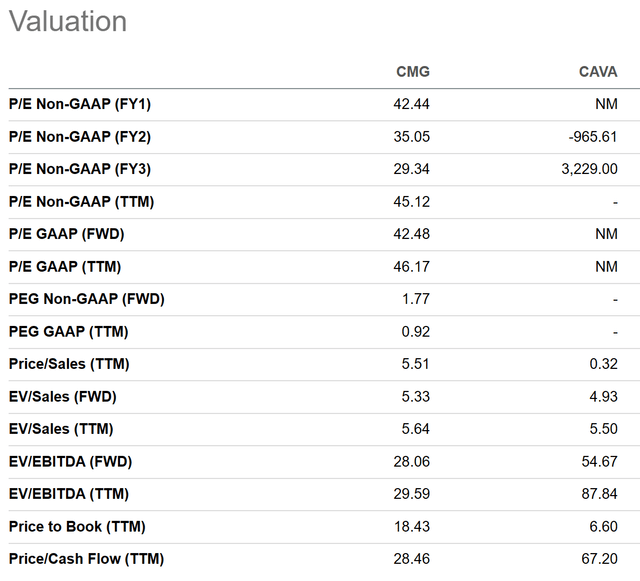Select CMG's 45.12 P/E TTM value

(411, 202)
